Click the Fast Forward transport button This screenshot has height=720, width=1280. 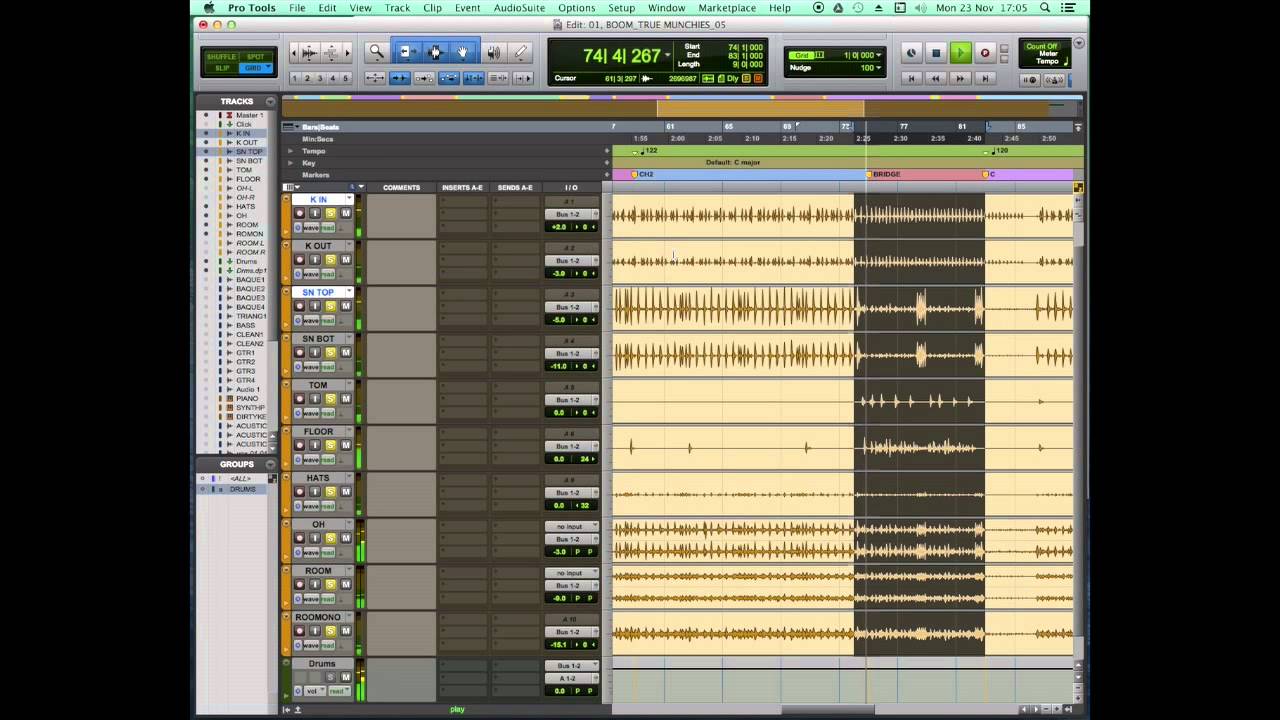tap(960, 78)
